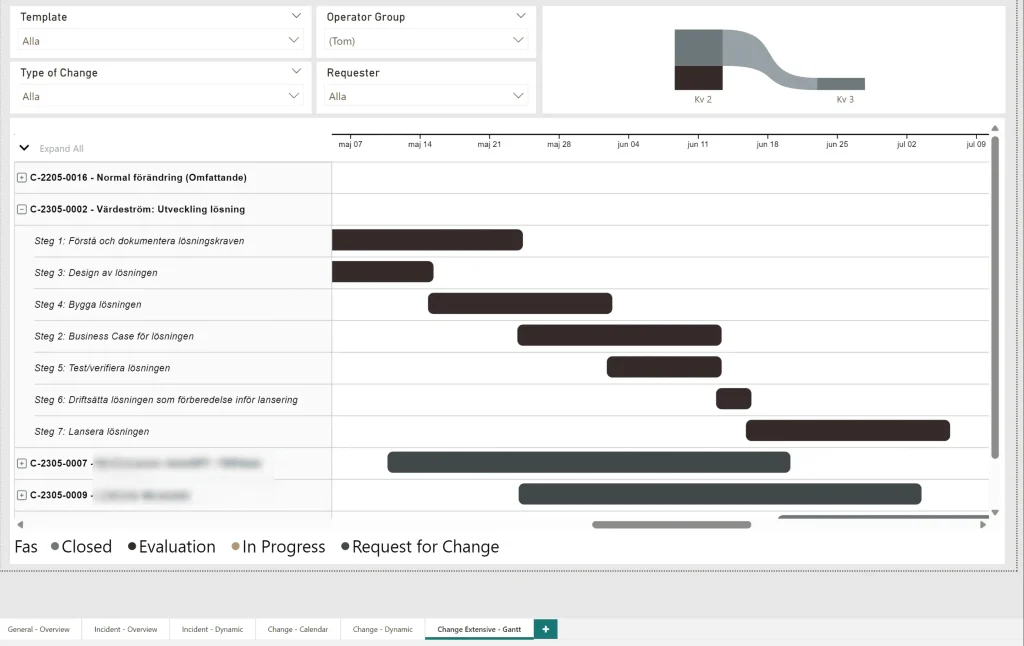Click the Gantt scroll-up arrow

coord(994,129)
